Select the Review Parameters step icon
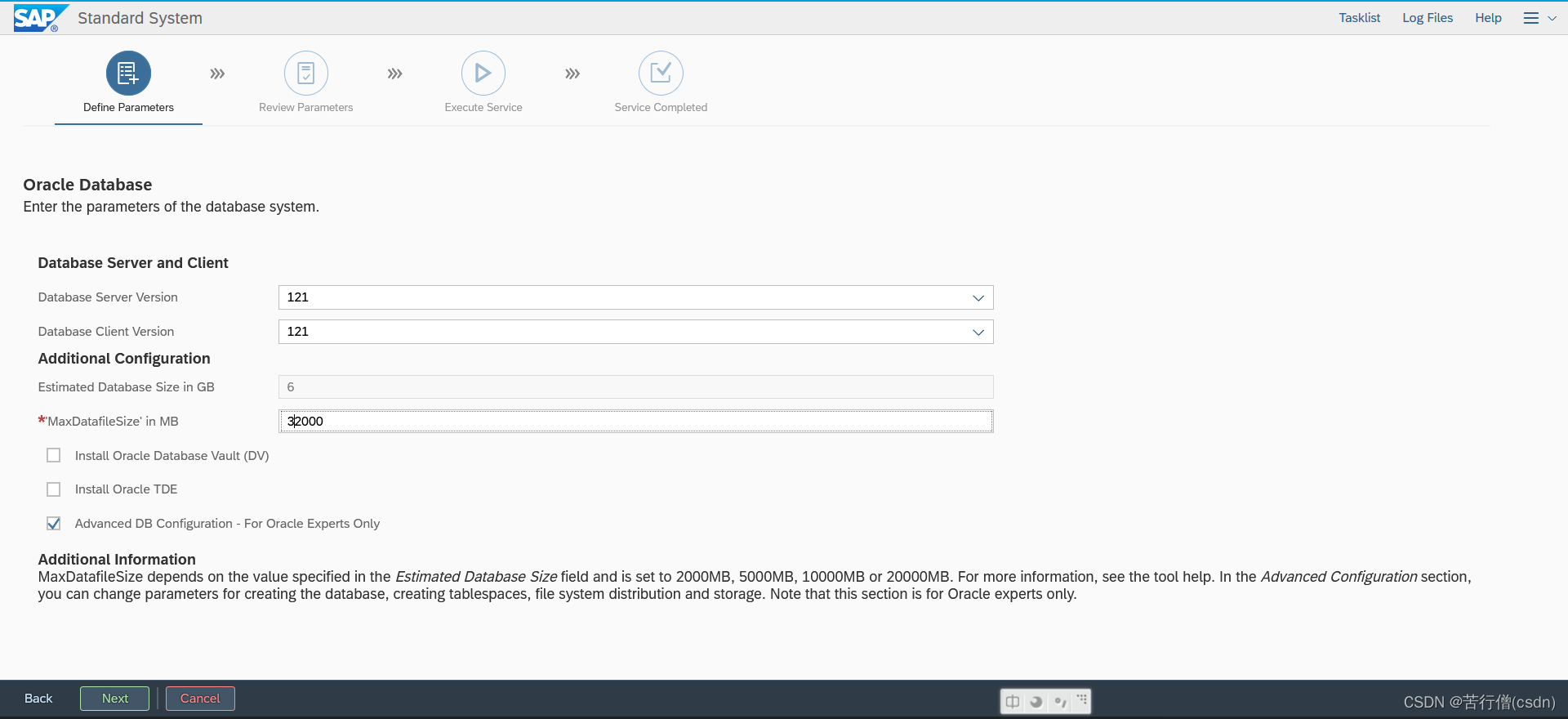 [x=306, y=74]
